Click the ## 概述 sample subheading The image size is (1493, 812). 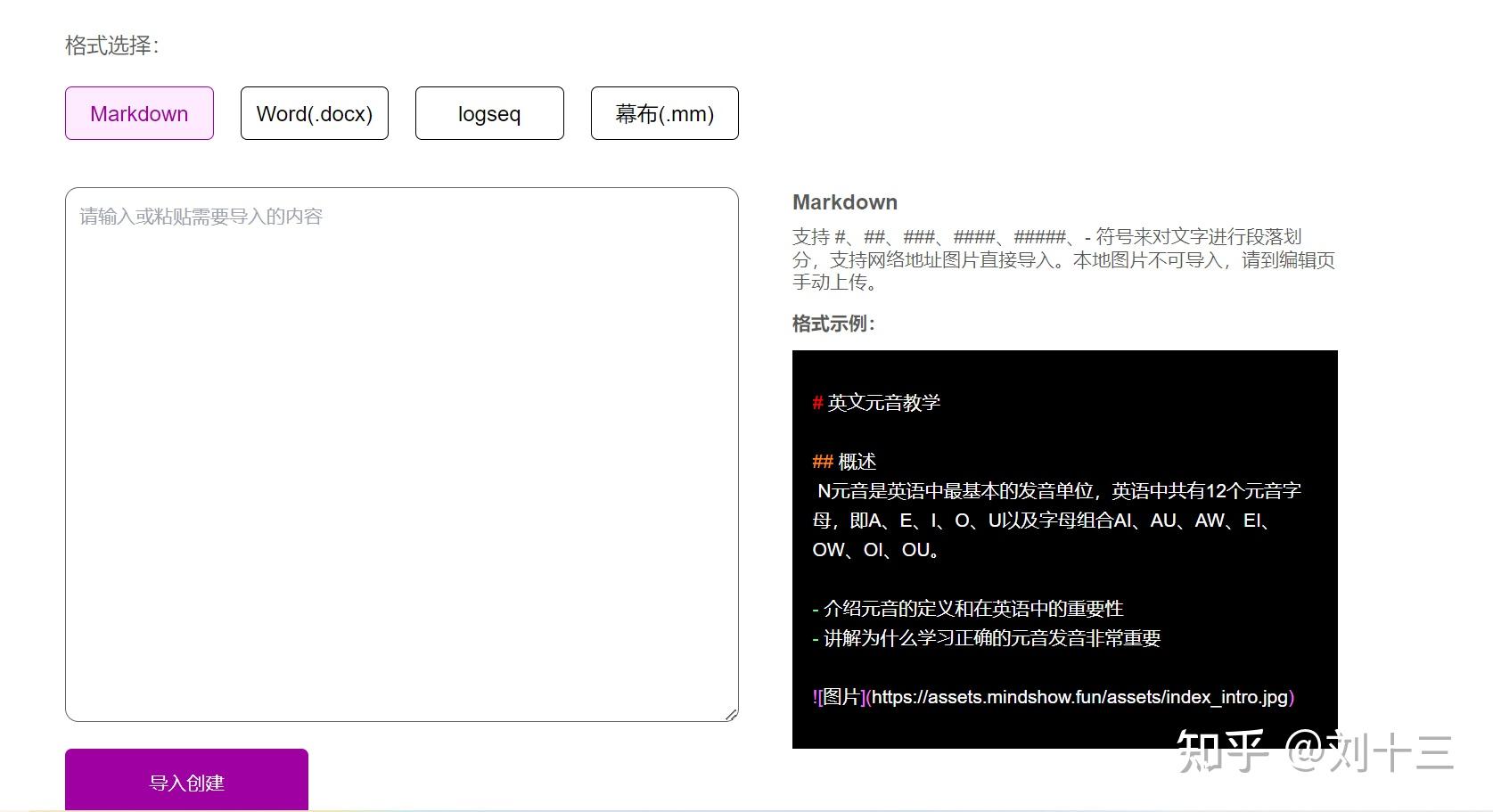843,462
